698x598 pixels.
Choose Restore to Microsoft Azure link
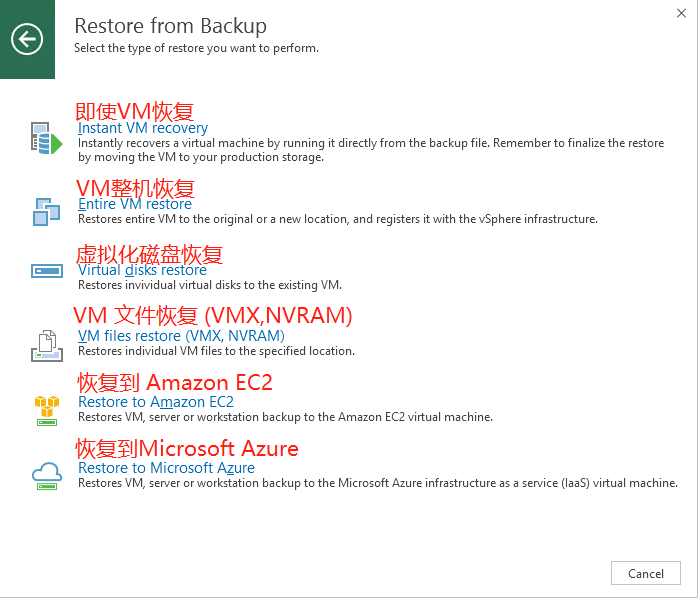[x=166, y=468]
